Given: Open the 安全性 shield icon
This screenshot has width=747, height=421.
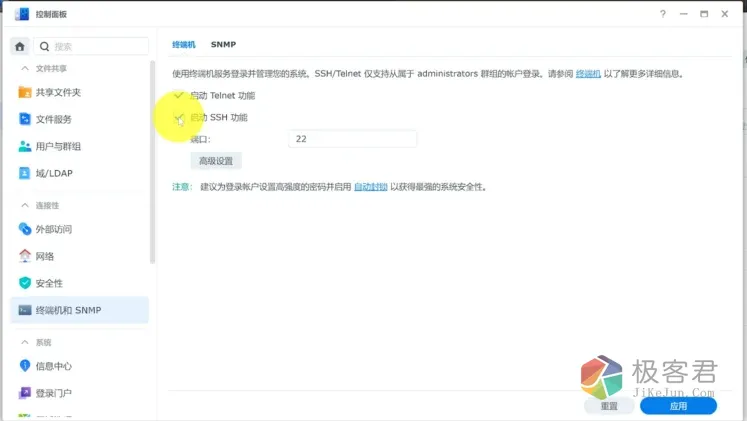Looking at the screenshot, I should [x=25, y=283].
